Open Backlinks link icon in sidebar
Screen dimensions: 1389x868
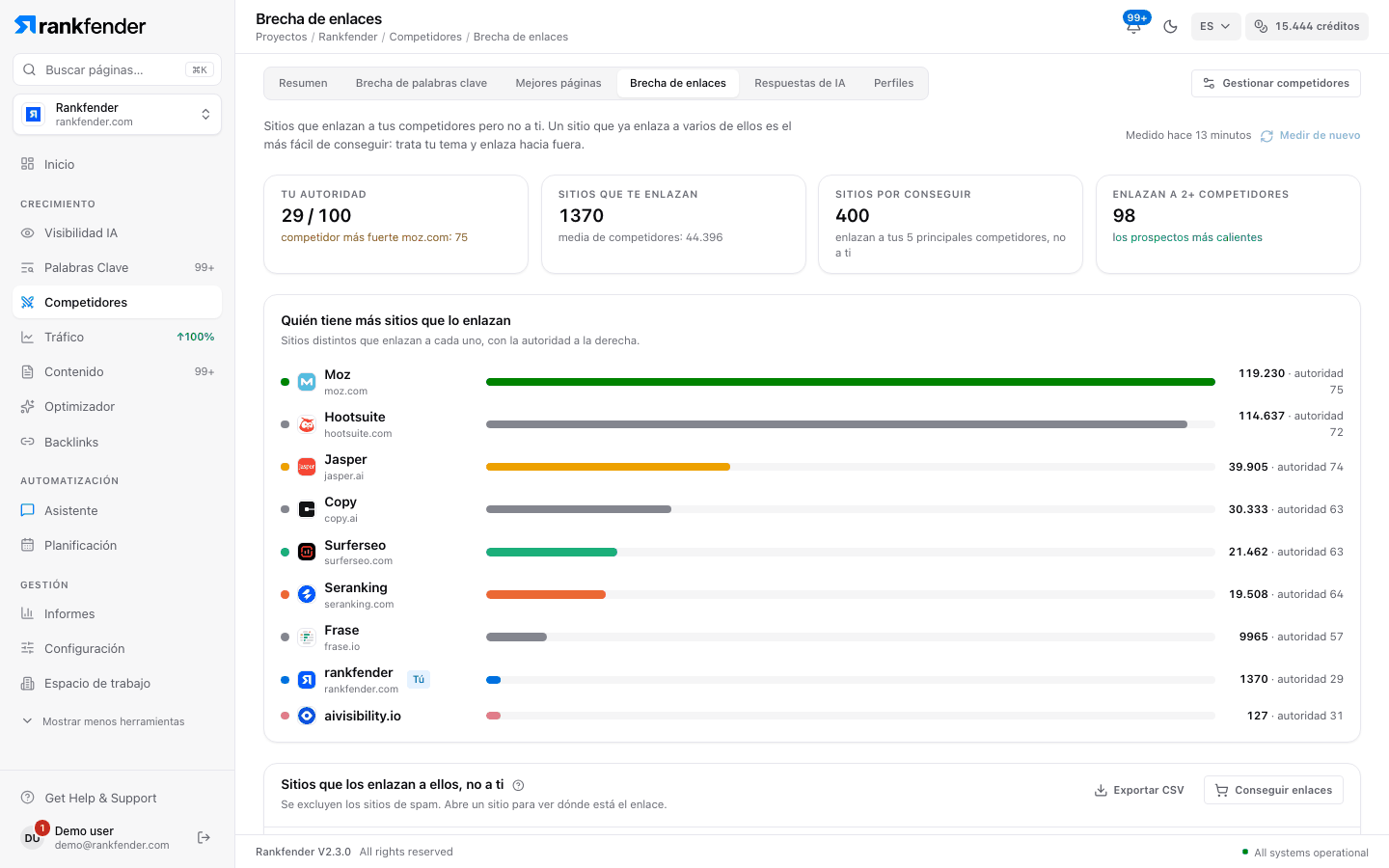28,442
